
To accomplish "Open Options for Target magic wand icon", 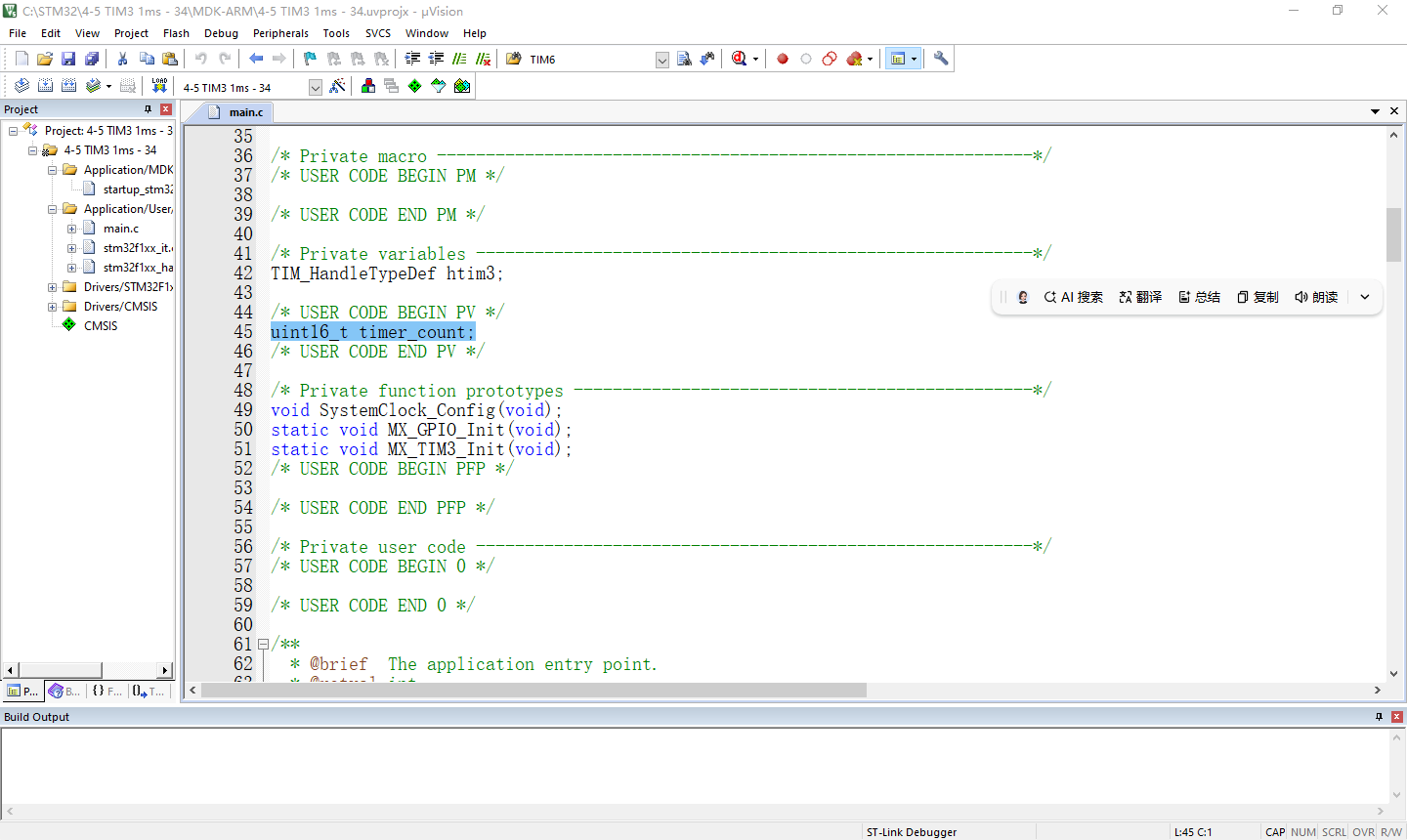I will [x=337, y=86].
